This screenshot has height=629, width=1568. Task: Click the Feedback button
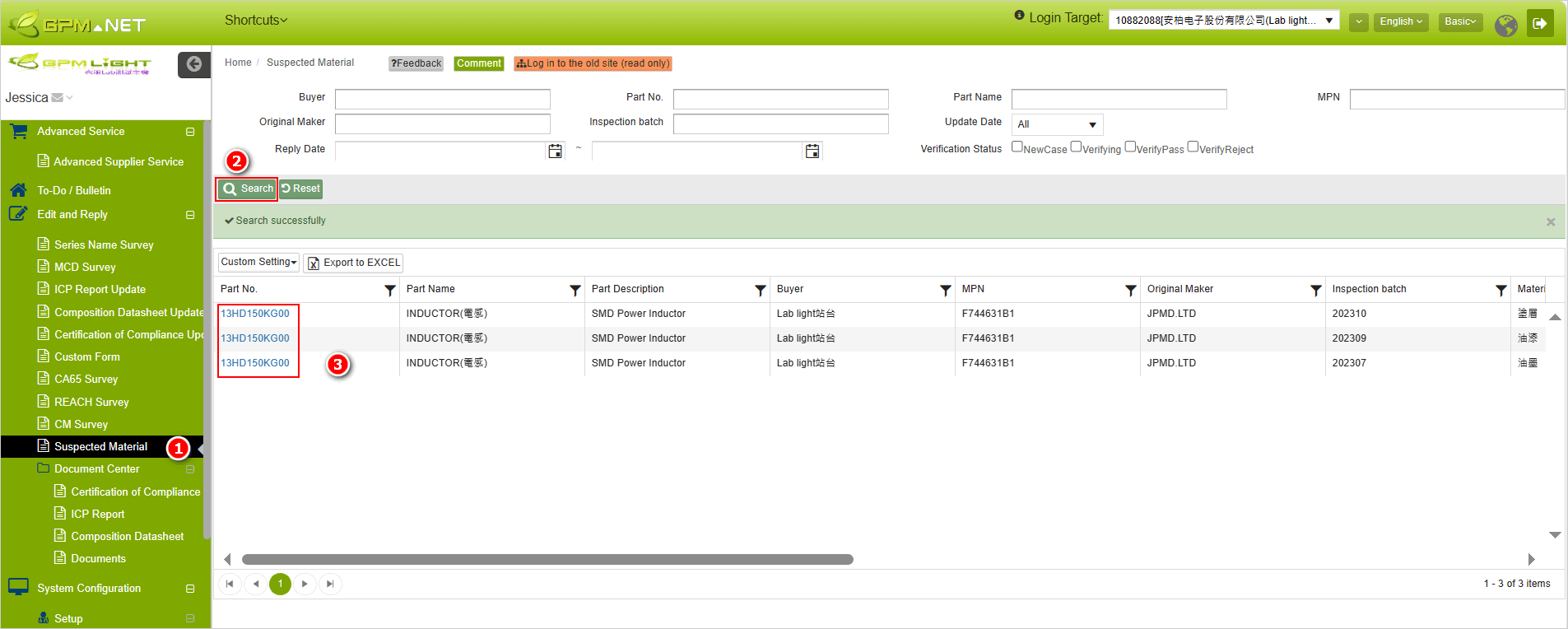[x=416, y=63]
